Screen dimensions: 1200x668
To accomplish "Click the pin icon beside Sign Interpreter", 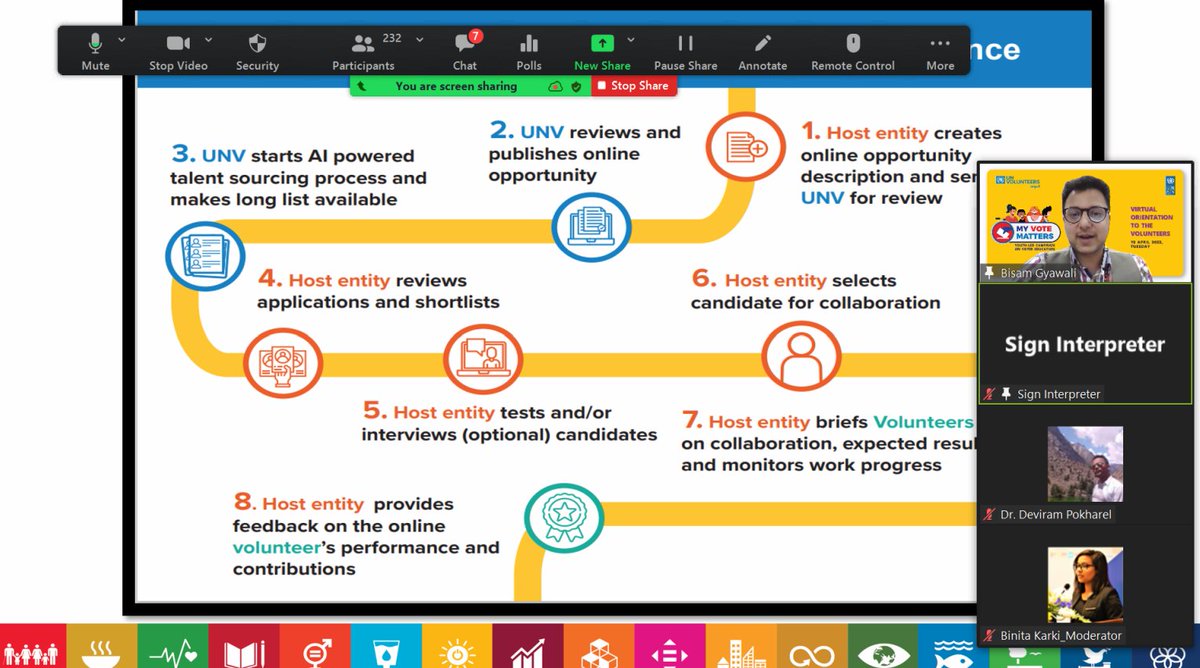I will [x=1005, y=394].
